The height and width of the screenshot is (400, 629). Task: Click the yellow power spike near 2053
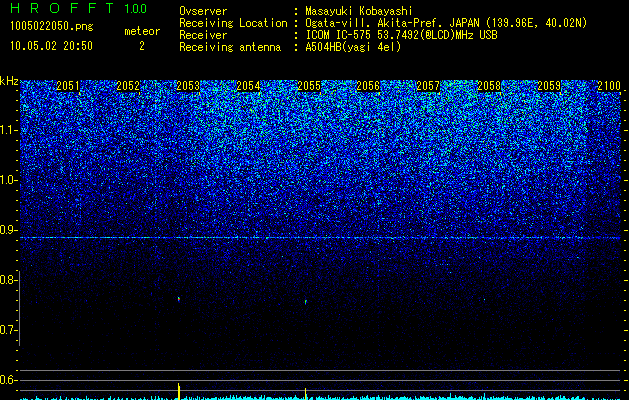click(x=179, y=391)
